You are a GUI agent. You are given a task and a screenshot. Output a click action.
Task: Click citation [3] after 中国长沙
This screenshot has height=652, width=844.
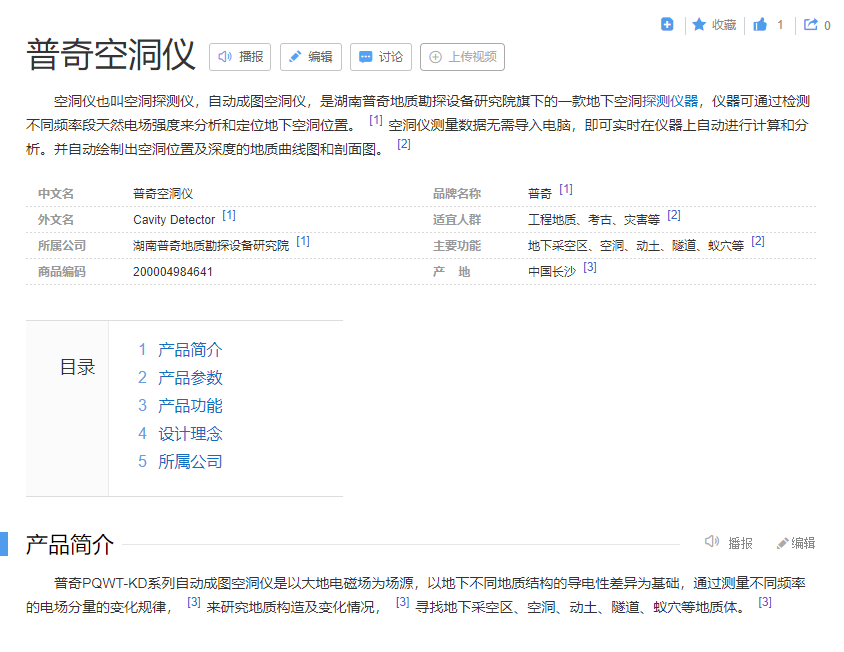click(590, 267)
